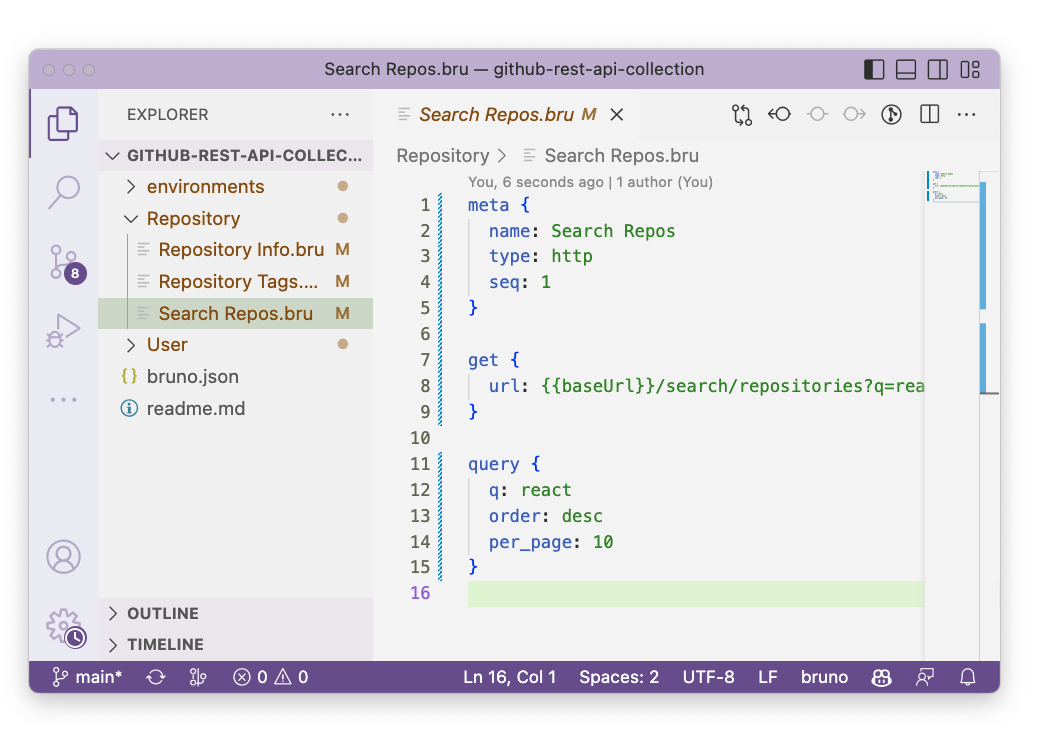
Task: Toggle the bottom panel visibility
Action: tap(906, 70)
